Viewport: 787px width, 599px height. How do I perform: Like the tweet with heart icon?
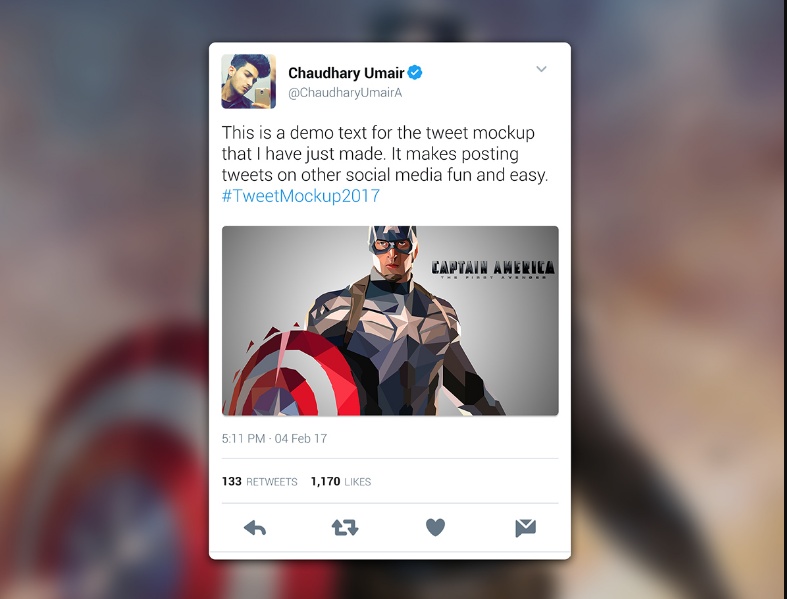tap(435, 528)
